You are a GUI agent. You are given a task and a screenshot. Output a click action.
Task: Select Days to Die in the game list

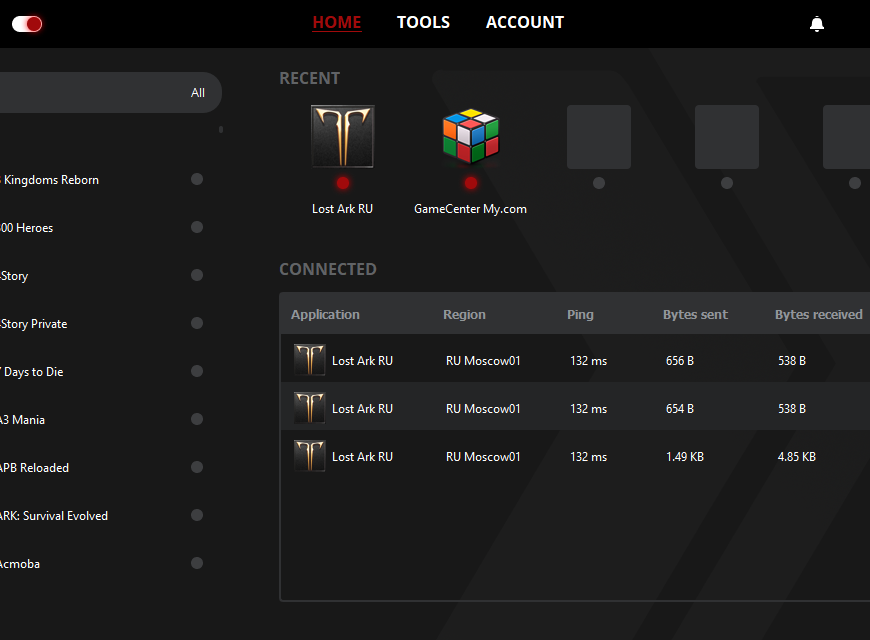[x=32, y=372]
